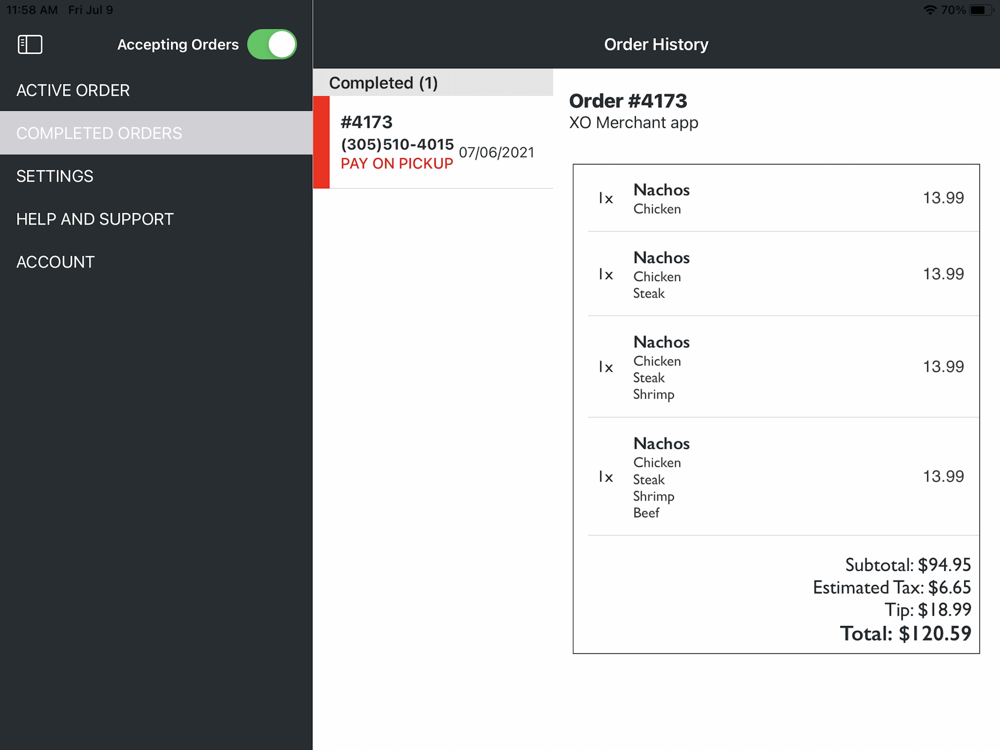
Task: Tap the Wi-Fi status icon
Action: tap(930, 10)
